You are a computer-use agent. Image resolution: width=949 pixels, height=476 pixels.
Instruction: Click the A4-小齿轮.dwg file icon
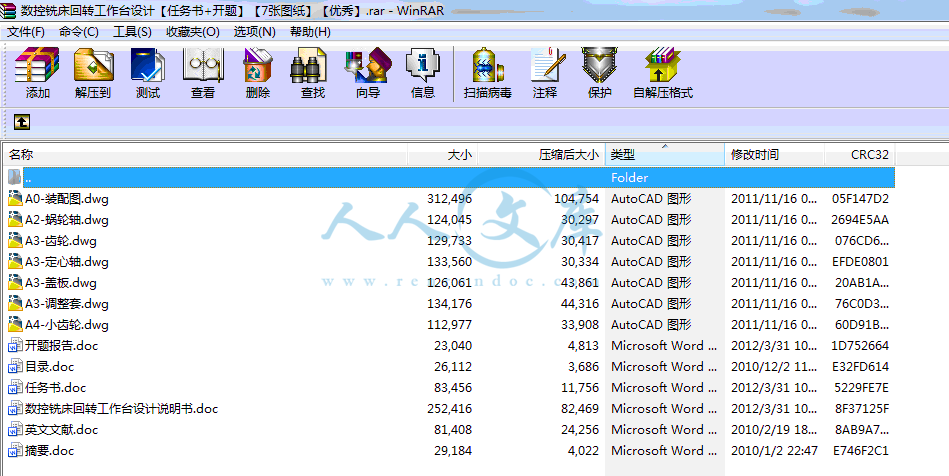click(x=15, y=325)
